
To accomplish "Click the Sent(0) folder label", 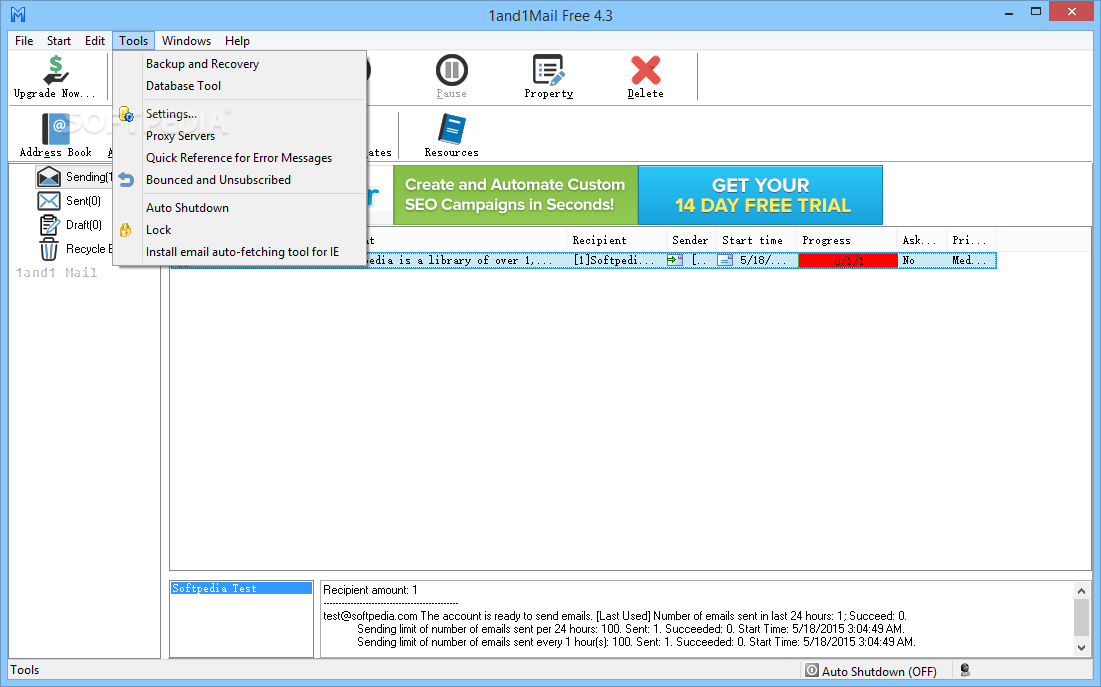I will pos(83,201).
